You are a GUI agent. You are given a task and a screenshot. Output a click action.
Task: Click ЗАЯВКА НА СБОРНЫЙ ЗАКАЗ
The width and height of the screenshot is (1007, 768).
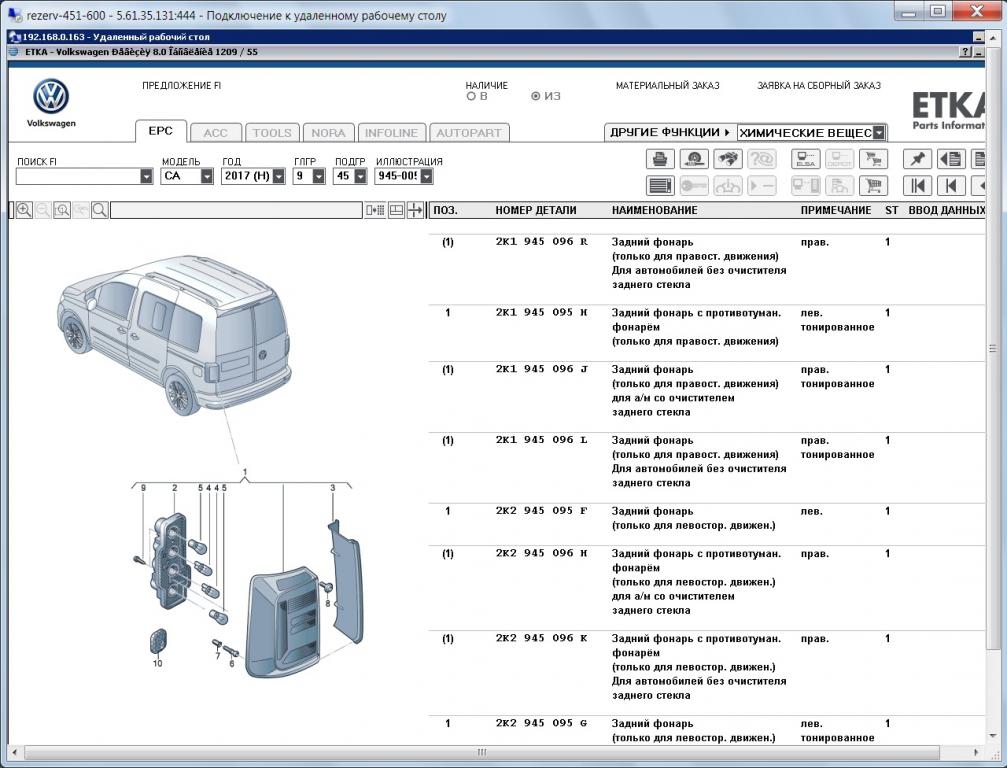819,85
